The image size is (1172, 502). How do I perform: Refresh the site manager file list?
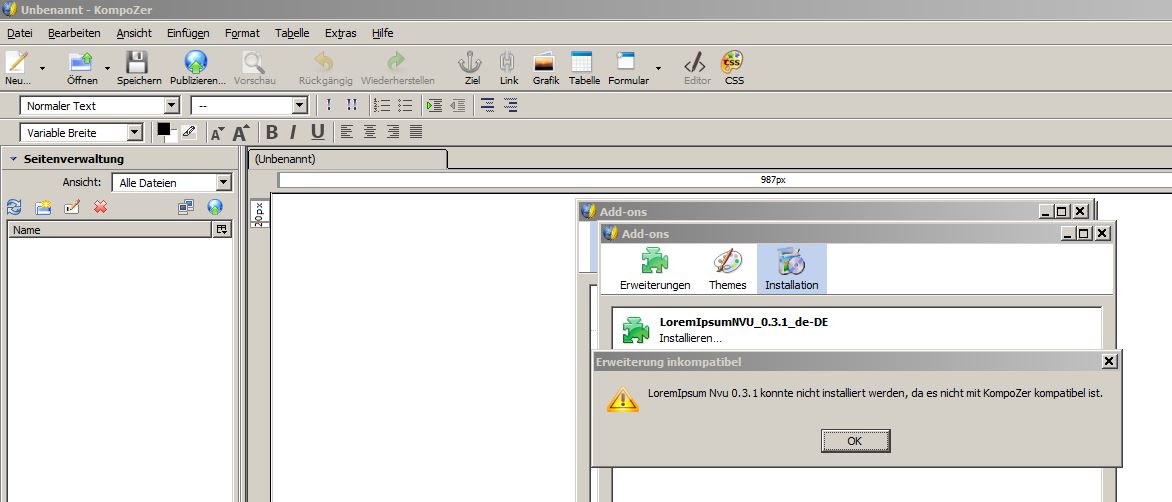coord(14,208)
